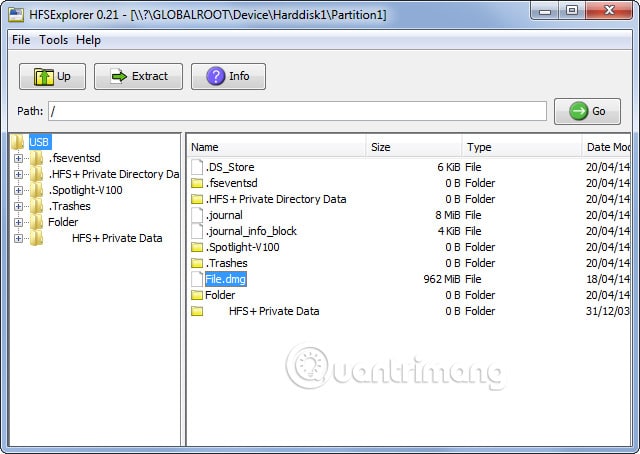Select .journal file name
640x454 pixels.
coord(224,215)
